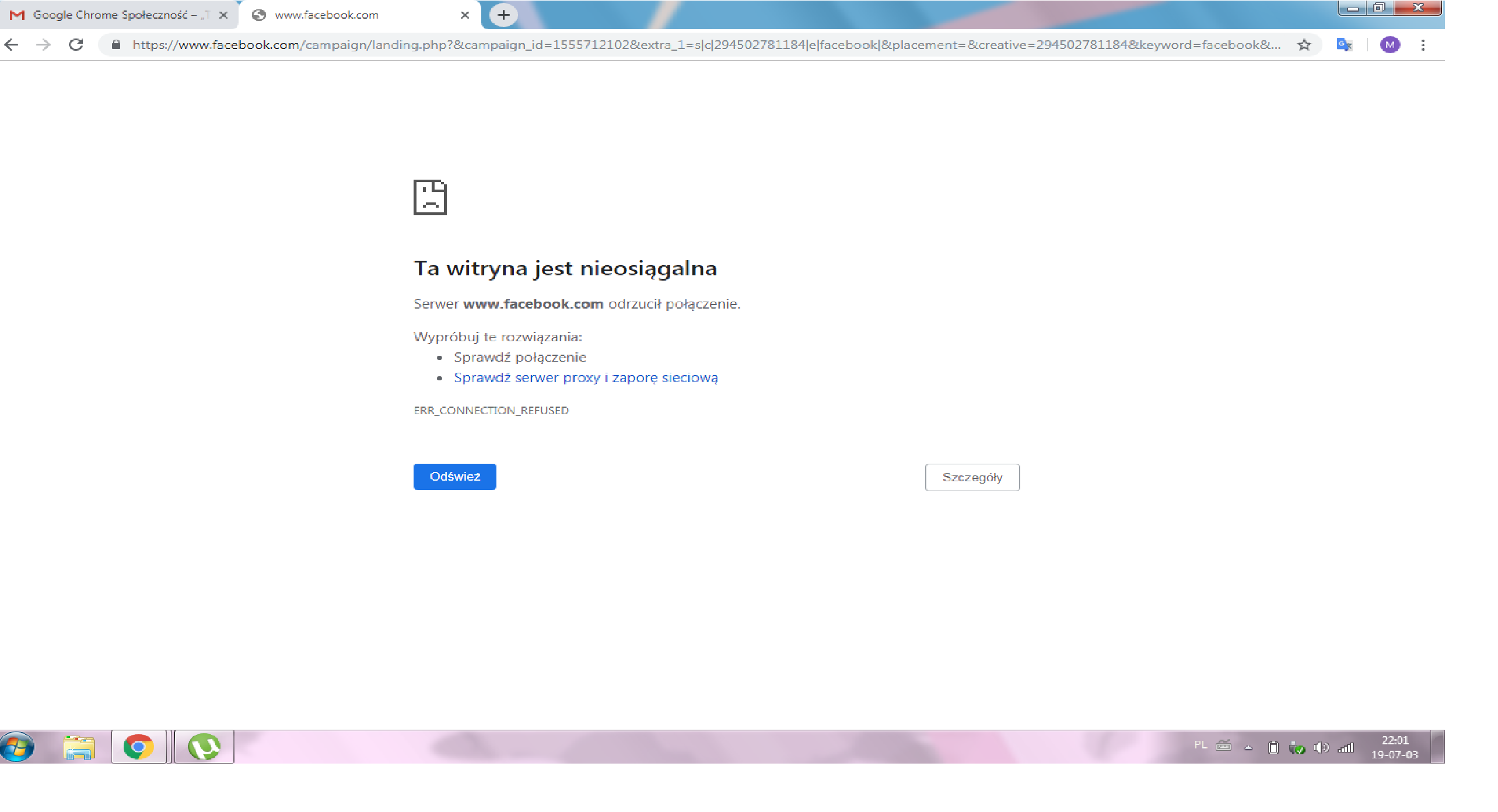Image resolution: width=1498 pixels, height=812 pixels.
Task: Close the www.facebook.com tab
Action: click(464, 15)
